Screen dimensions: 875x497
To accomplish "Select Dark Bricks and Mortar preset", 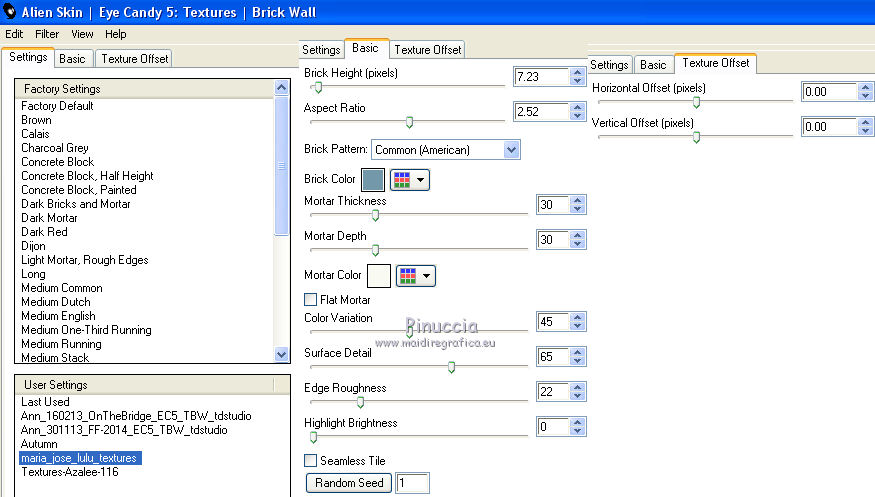I will [75, 204].
